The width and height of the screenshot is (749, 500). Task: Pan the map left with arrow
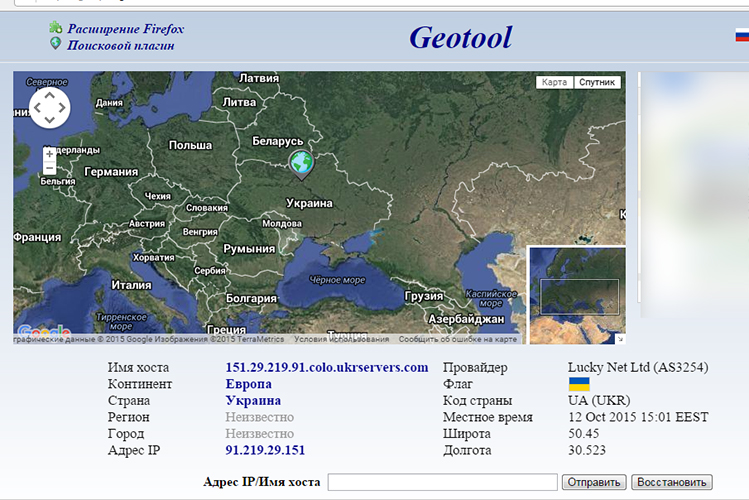pos(38,107)
